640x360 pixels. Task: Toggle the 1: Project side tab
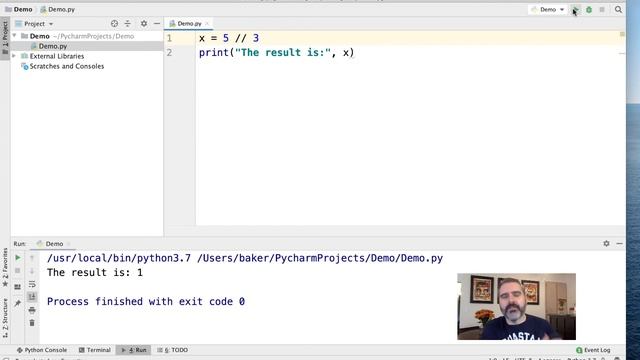(5, 38)
